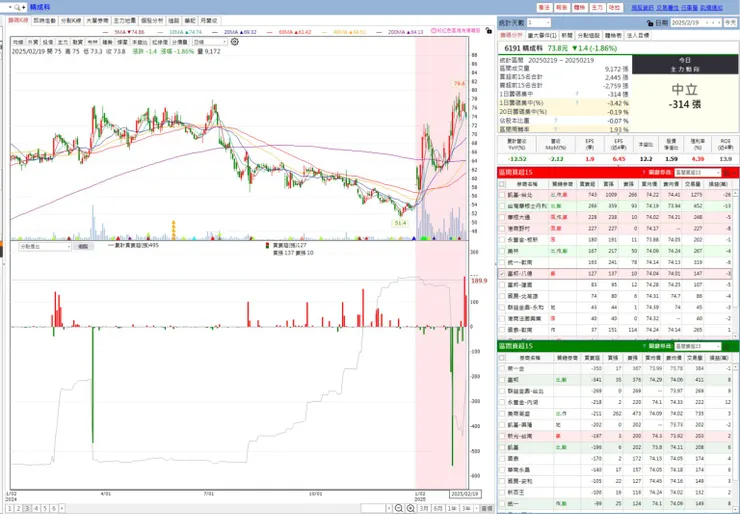The image size is (740, 514).
Task: Open 關鍵券商 dropdown in 區間買超15 header
Action: (x=698, y=173)
